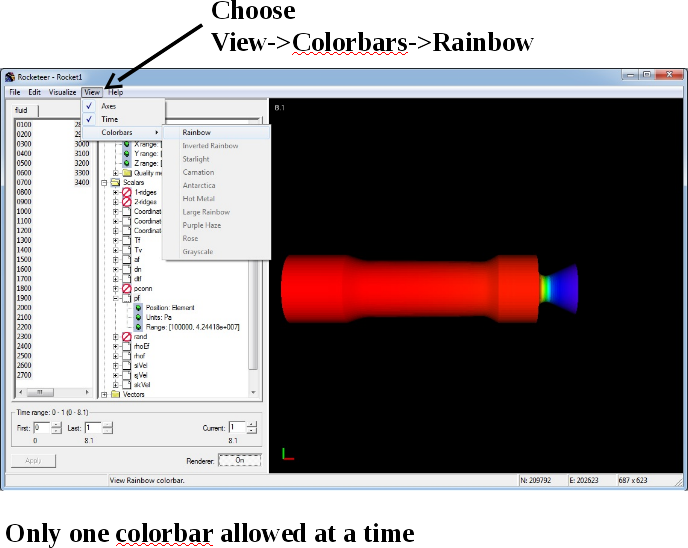Open the Edit menu
The image size is (688, 548).
pyautogui.click(x=34, y=92)
